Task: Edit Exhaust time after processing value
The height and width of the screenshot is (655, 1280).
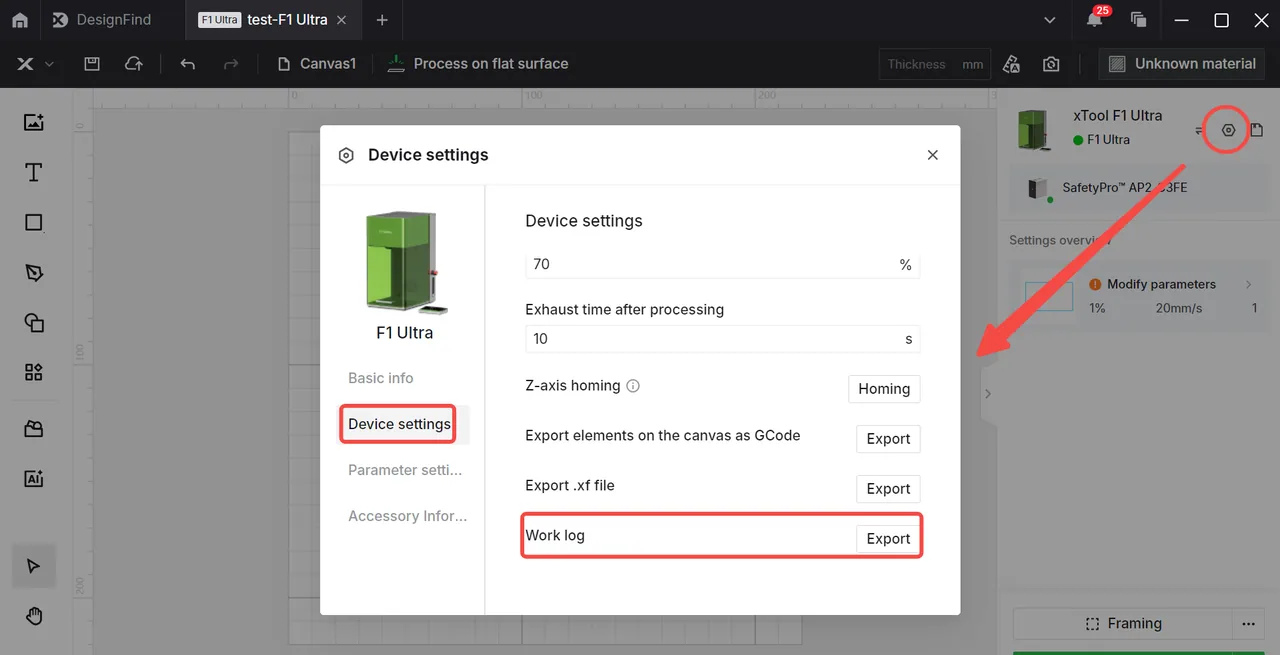Action: [x=722, y=339]
